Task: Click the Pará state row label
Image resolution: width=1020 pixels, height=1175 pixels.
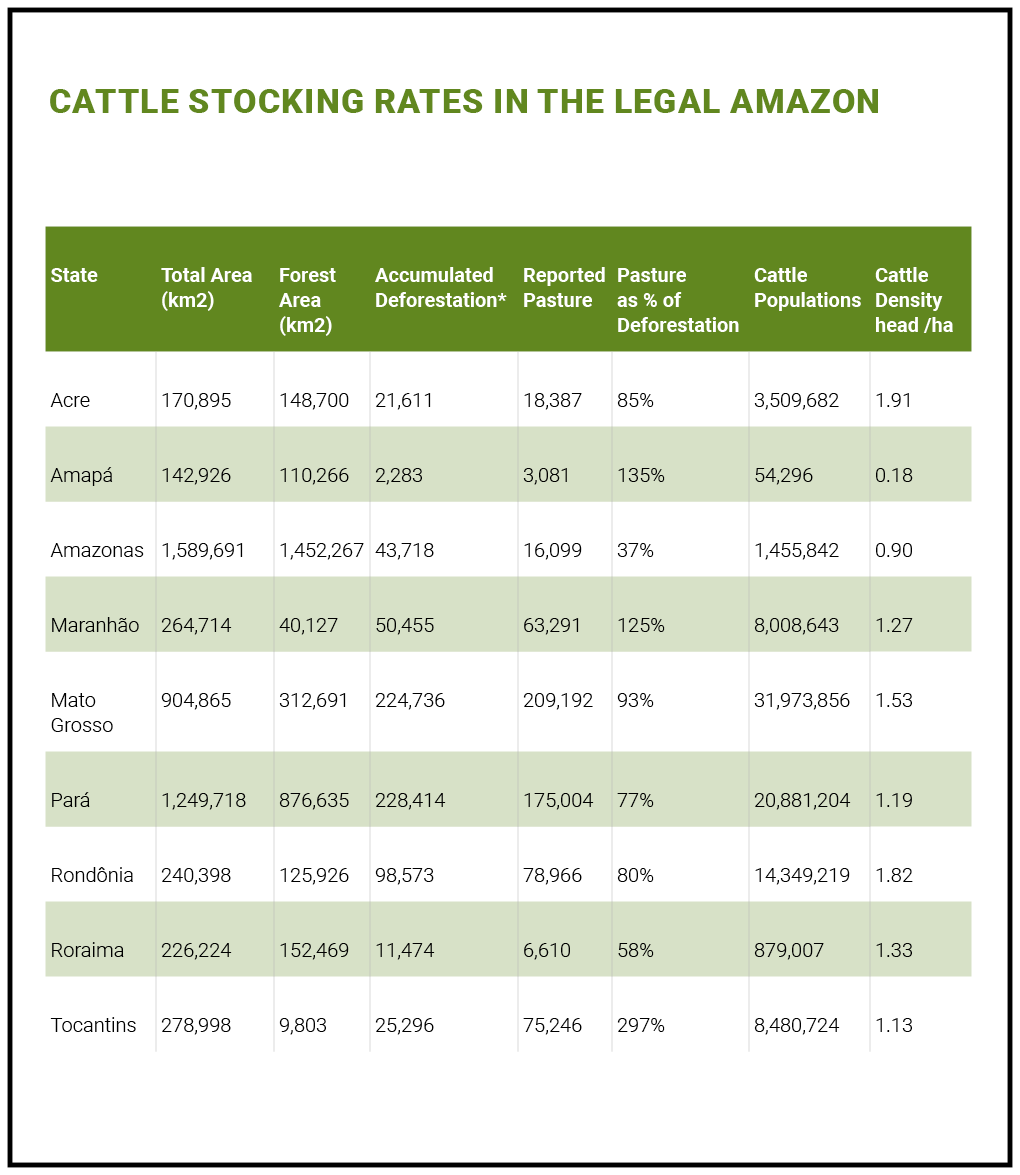Action: pos(70,800)
